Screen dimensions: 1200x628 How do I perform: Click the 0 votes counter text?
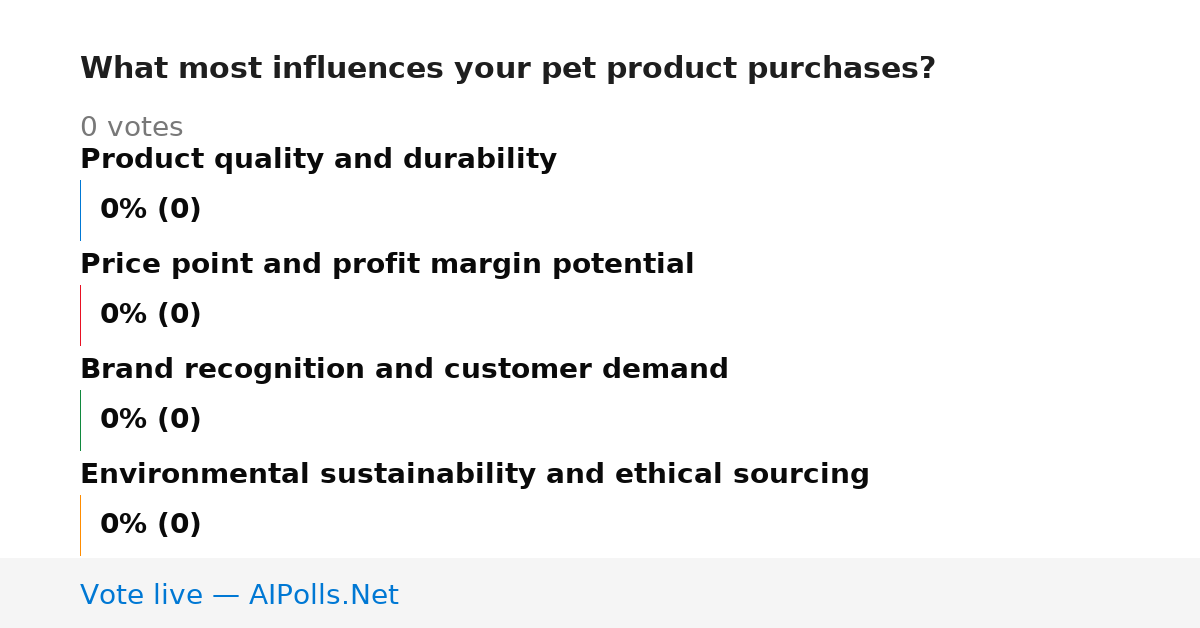pos(131,128)
